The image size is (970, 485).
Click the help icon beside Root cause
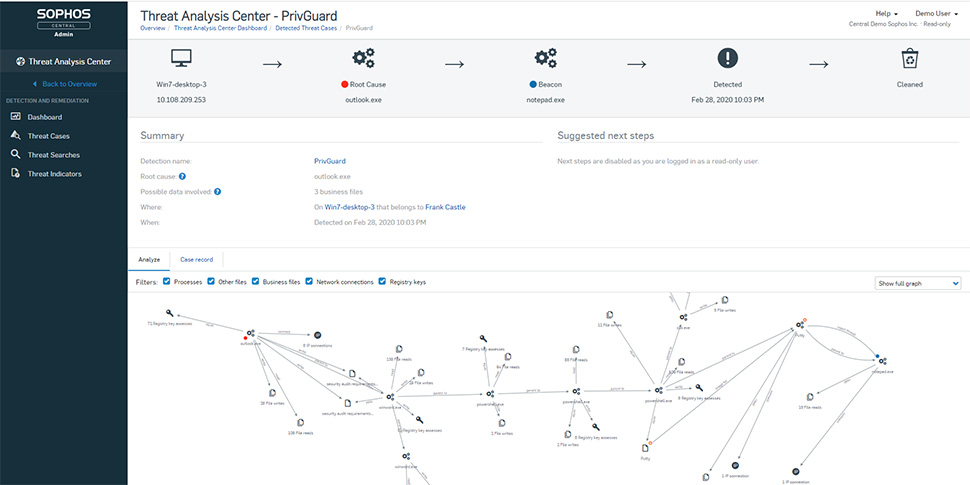pos(182,176)
